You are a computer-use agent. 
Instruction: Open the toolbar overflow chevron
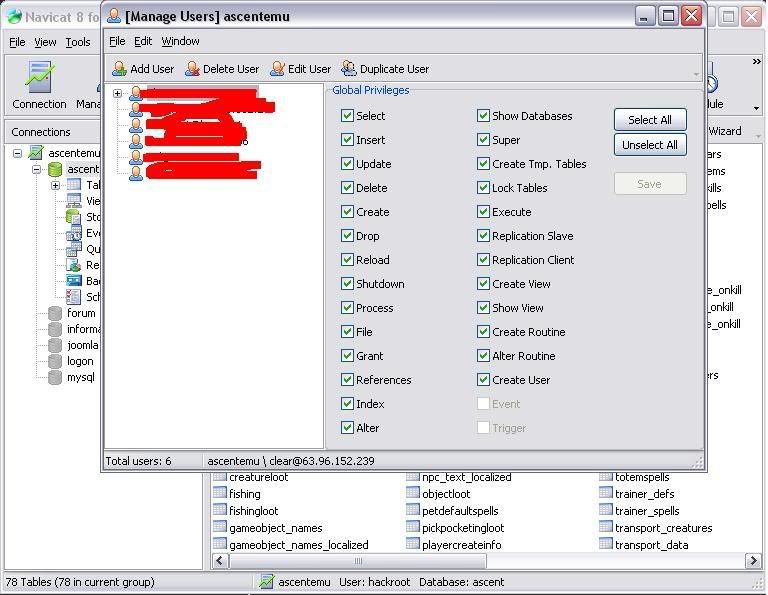(x=757, y=61)
